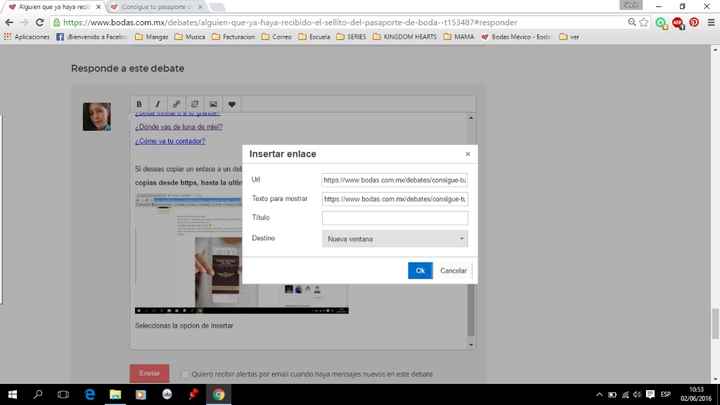720x405 pixels.
Task: Click the ESP language indicator
Action: click(x=665, y=394)
